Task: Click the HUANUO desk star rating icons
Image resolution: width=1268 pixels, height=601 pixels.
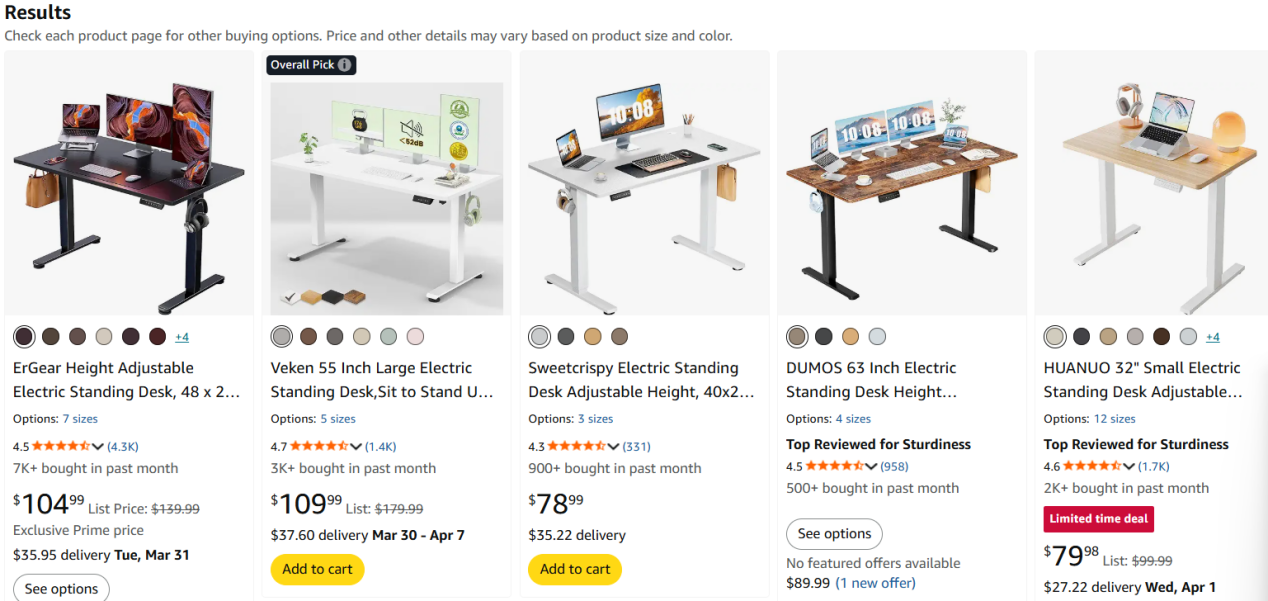Action: pos(1092,466)
